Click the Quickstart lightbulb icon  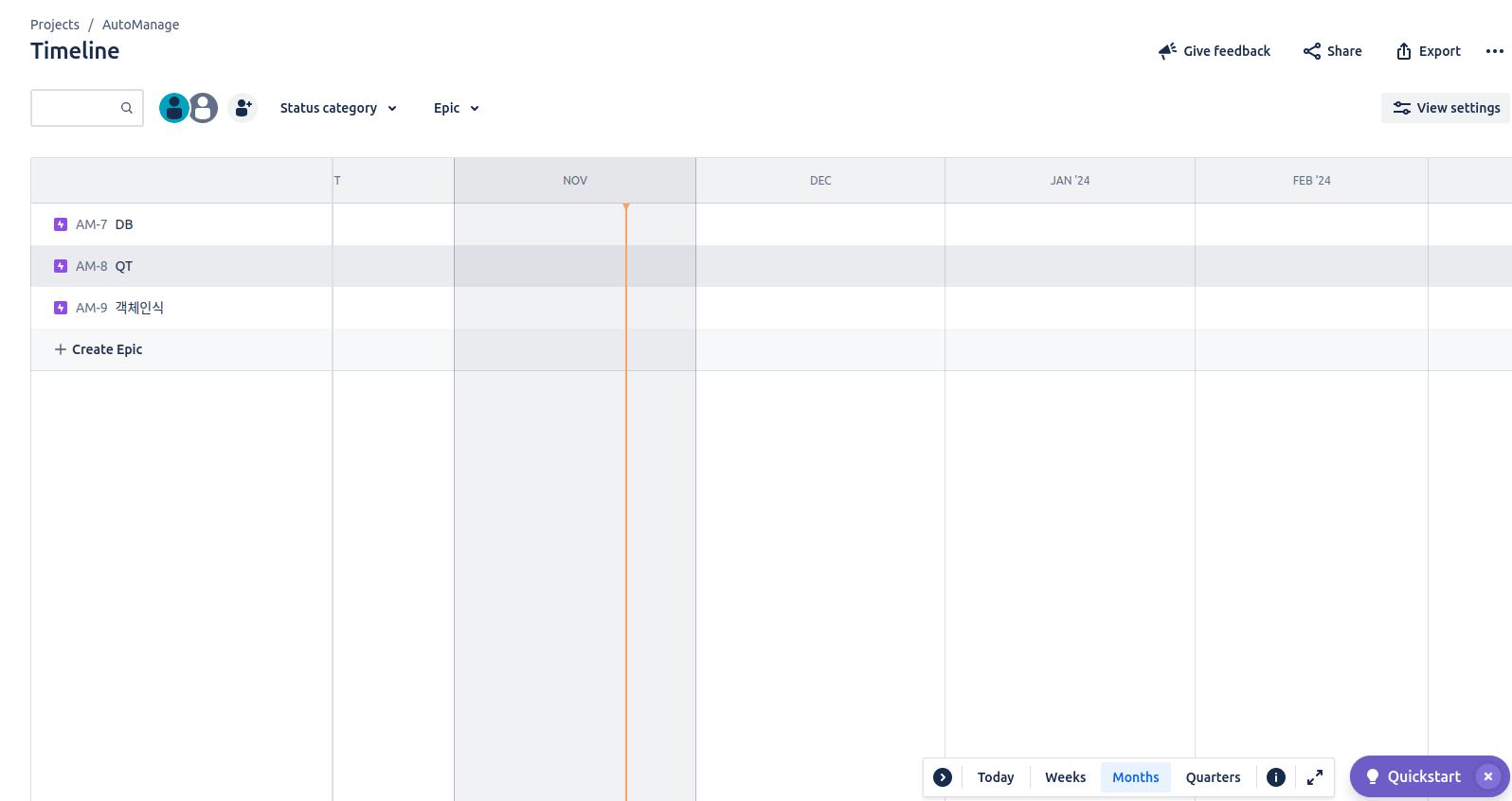(1372, 776)
